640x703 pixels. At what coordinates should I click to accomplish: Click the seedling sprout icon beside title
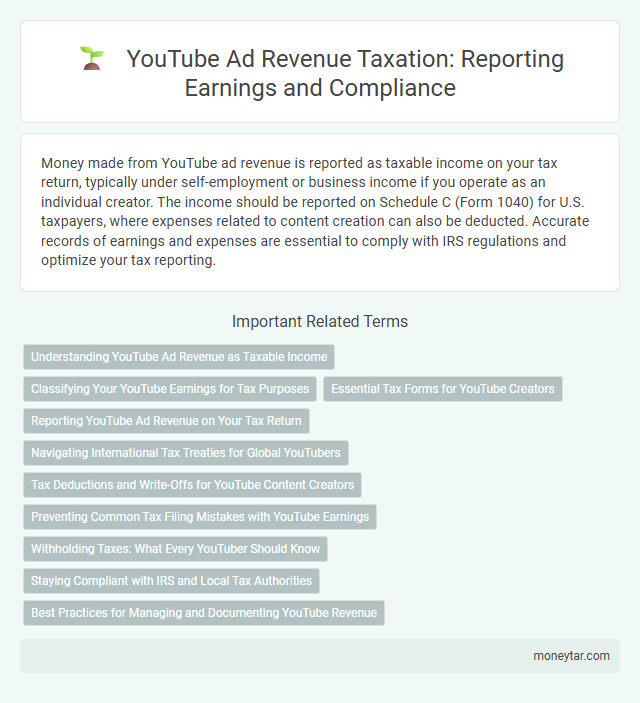pos(92,59)
